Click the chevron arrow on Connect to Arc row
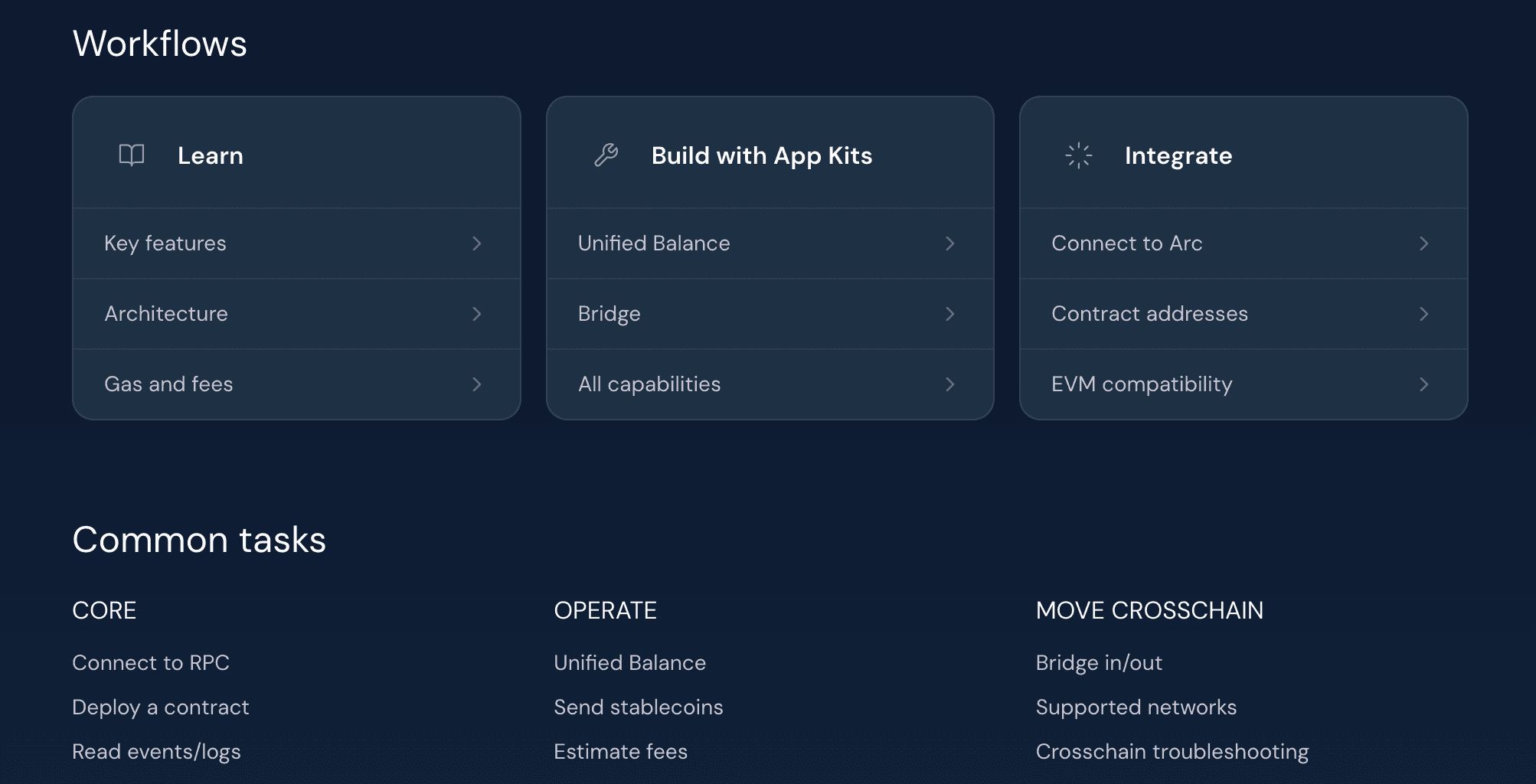This screenshot has width=1536, height=784. pyautogui.click(x=1424, y=243)
